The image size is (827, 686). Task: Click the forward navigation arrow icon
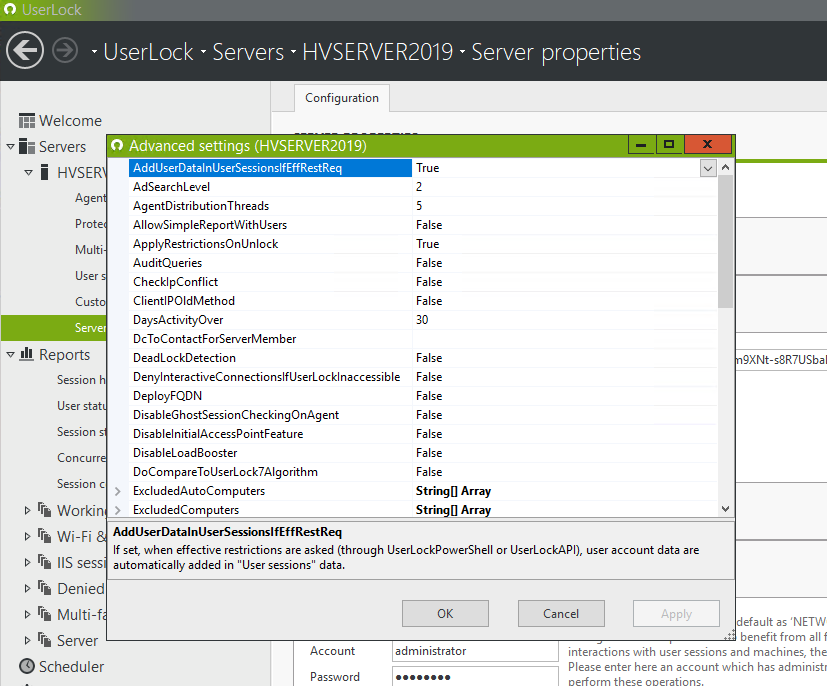pos(65,51)
